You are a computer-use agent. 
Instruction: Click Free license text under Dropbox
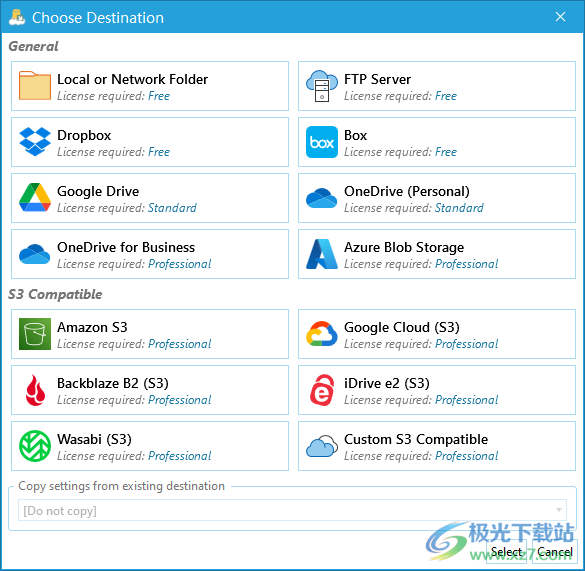pyautogui.click(x=159, y=152)
